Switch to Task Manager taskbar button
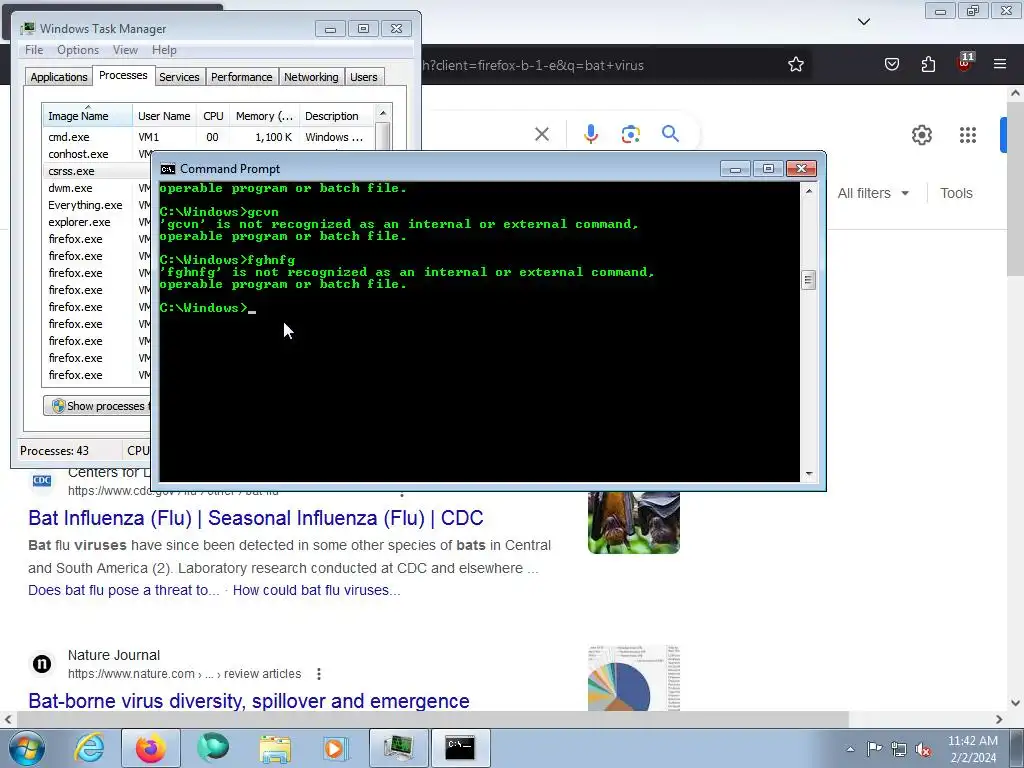Image resolution: width=1024 pixels, height=768 pixels. (x=398, y=748)
